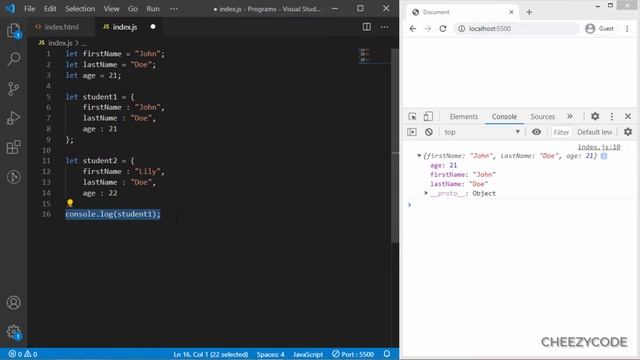Image resolution: width=640 pixels, height=360 pixels.
Task: Activate DevTools inspect element picker
Action: [412, 116]
